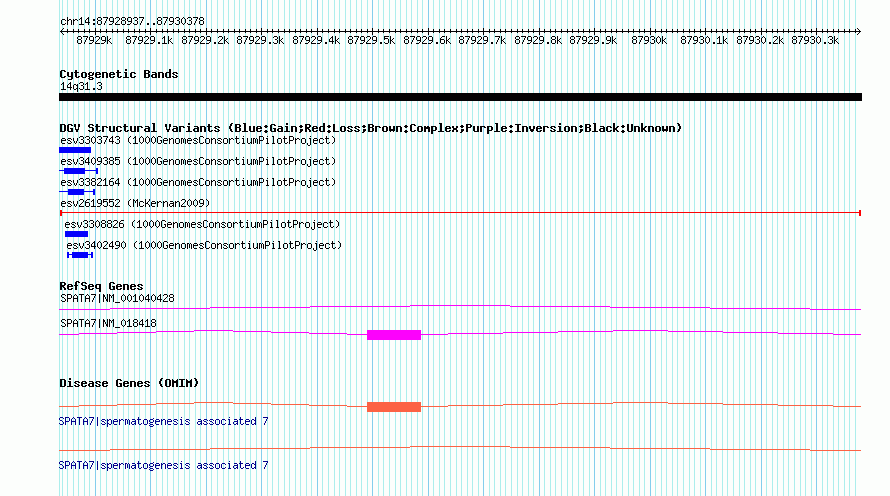
Task: Click the blue esv3382164 gain glyph
Action: [77, 192]
